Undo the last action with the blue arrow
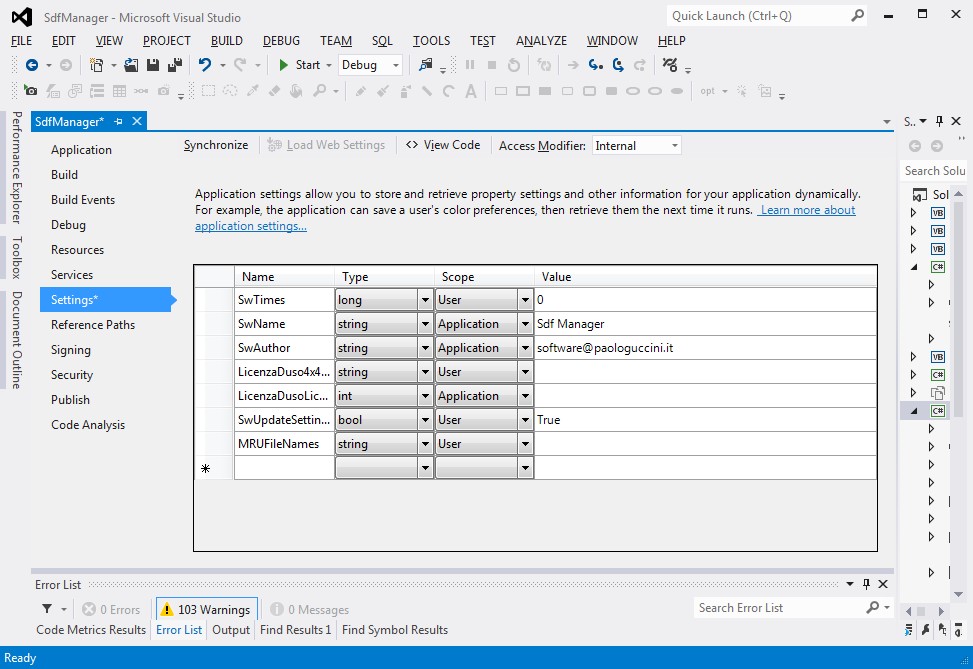973x669 pixels. (205, 65)
